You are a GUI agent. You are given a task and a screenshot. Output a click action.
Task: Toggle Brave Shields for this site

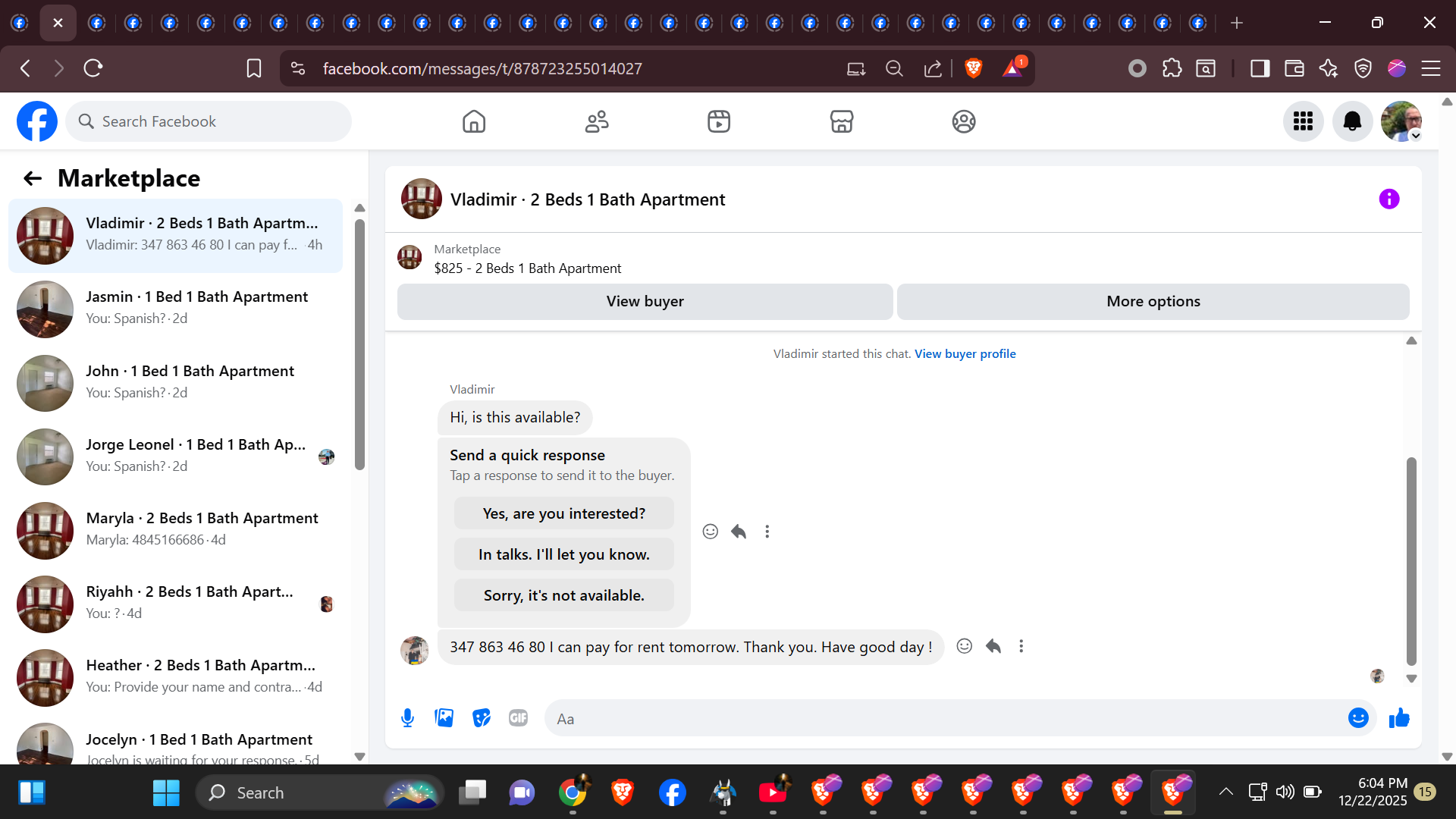coord(974,69)
